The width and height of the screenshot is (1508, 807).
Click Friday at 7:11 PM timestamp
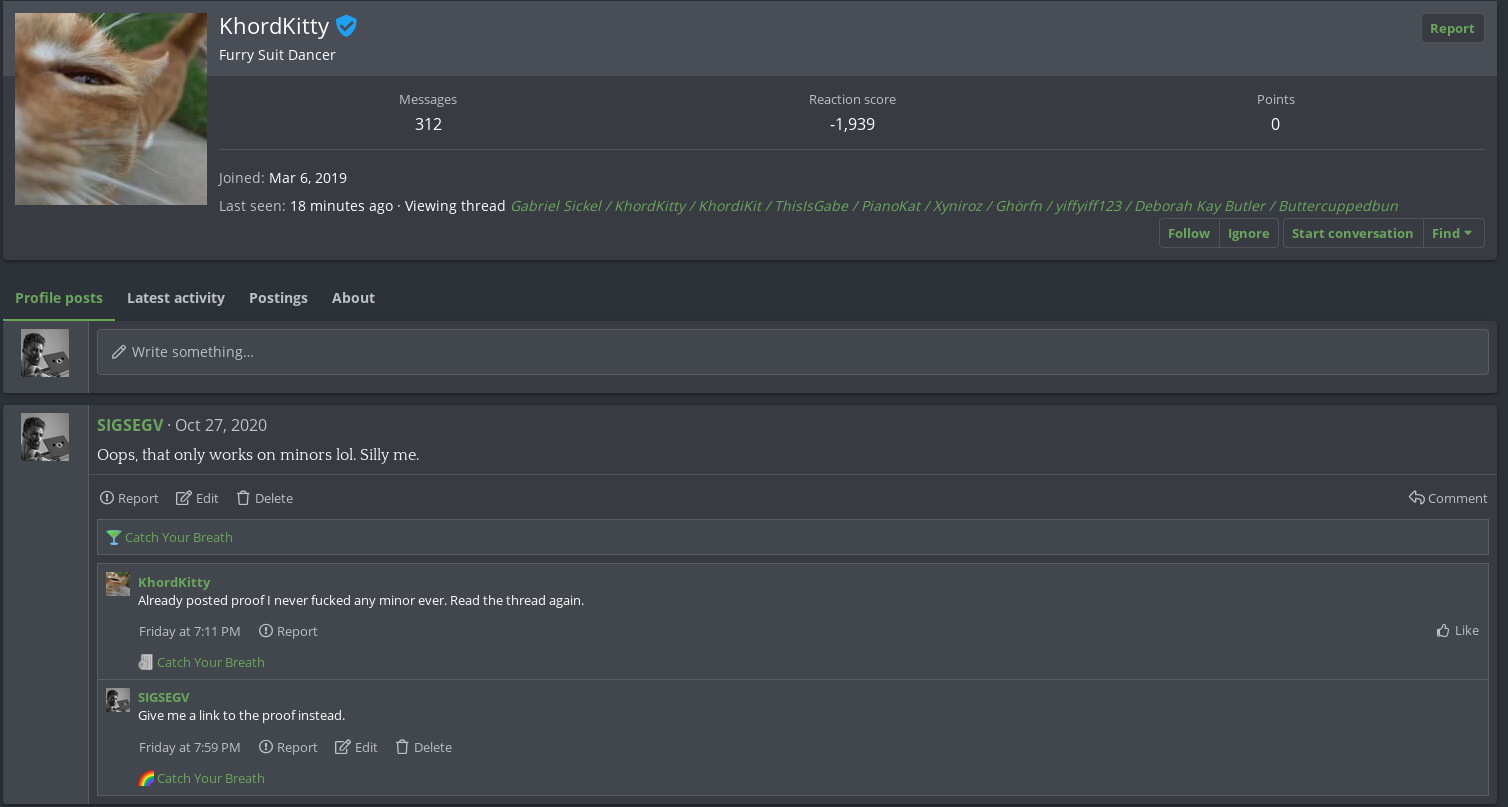(190, 631)
